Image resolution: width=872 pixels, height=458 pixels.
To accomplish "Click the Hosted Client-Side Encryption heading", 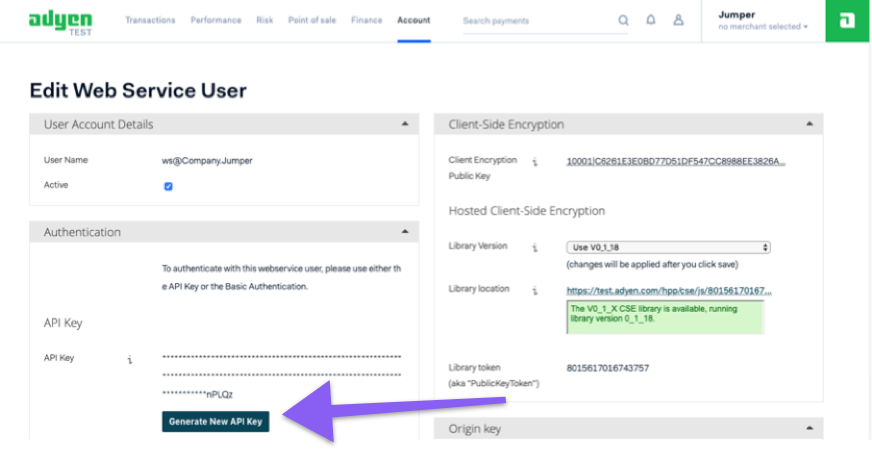I will (527, 211).
